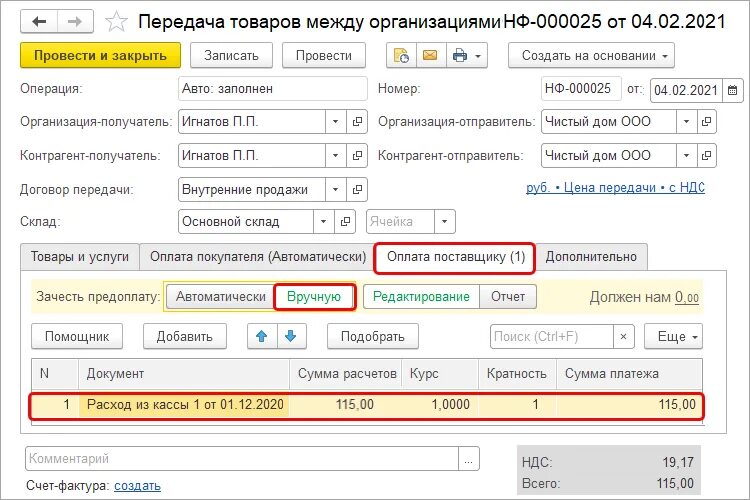
Task: Click the Комментарий input field
Action: tap(242, 458)
